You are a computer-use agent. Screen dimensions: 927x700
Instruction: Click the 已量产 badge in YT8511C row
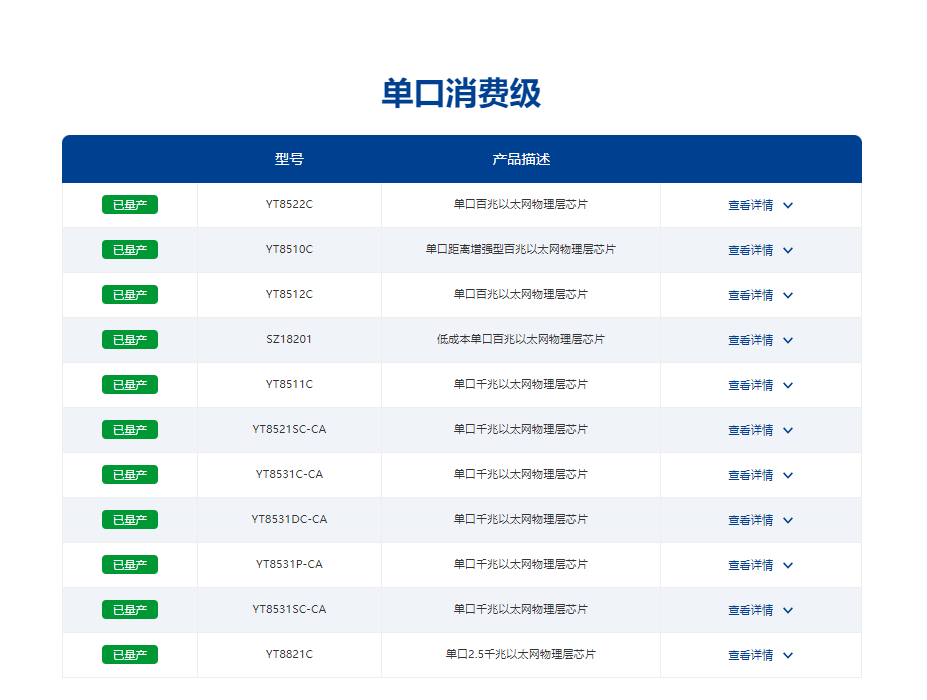click(x=130, y=384)
